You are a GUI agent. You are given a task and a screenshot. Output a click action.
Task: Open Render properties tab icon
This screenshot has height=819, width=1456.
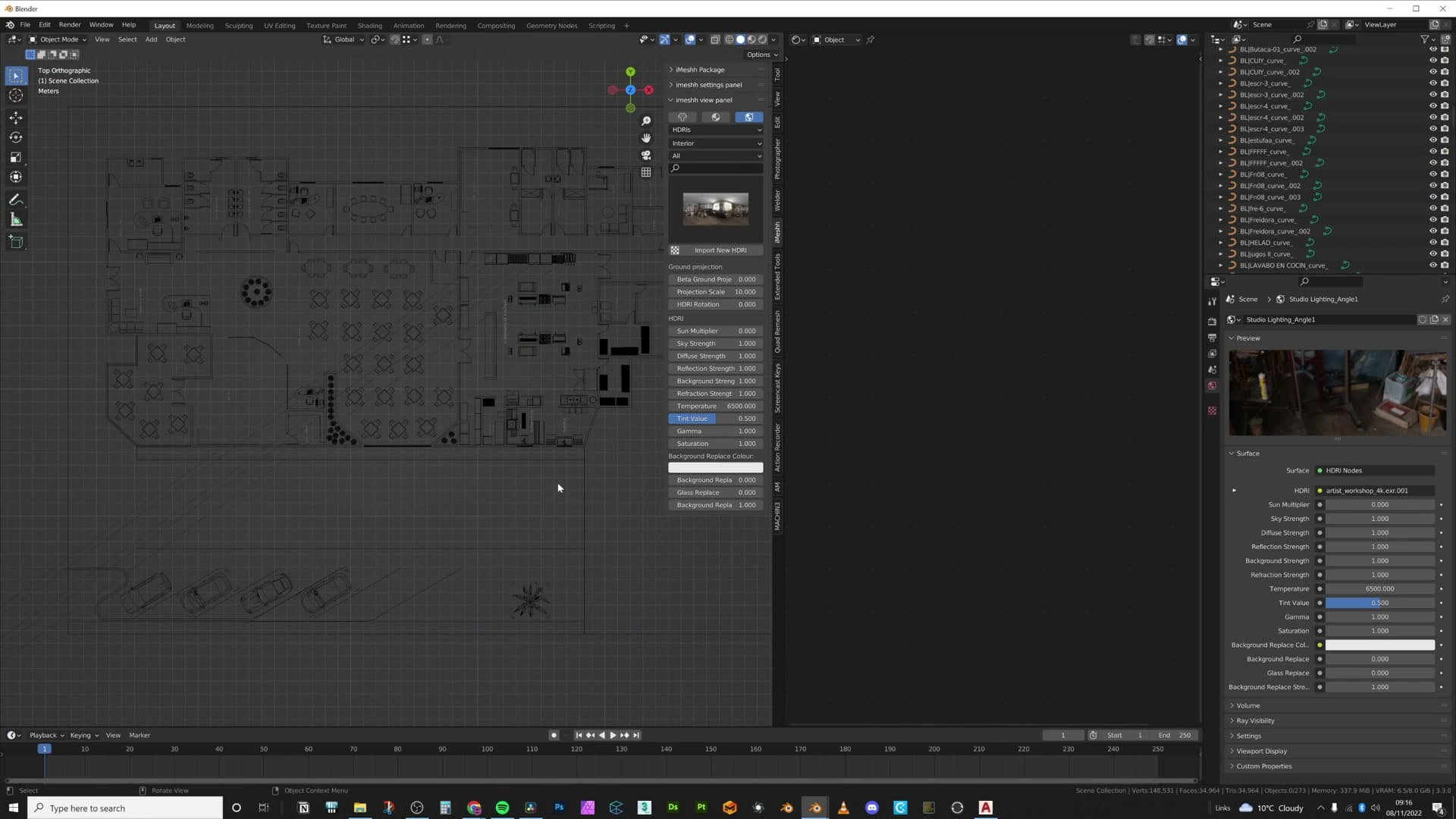(1212, 322)
